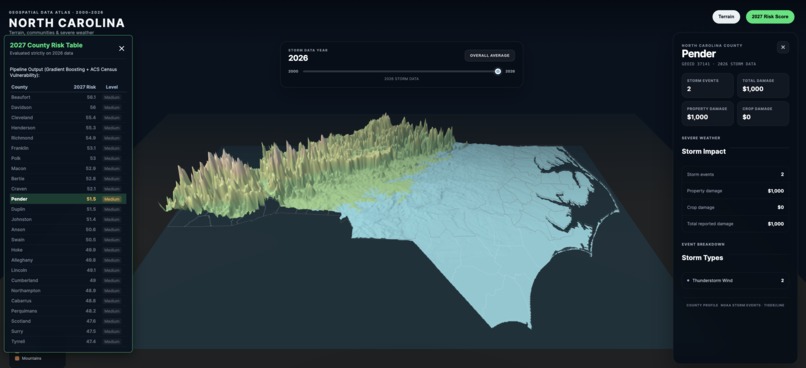The image size is (806, 368).
Task: Click the County column header
Action: [20, 87]
